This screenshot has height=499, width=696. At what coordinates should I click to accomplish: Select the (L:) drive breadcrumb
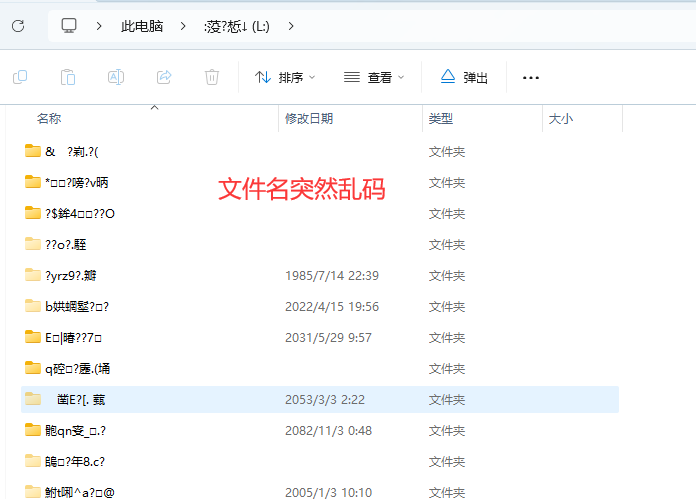pos(237,27)
